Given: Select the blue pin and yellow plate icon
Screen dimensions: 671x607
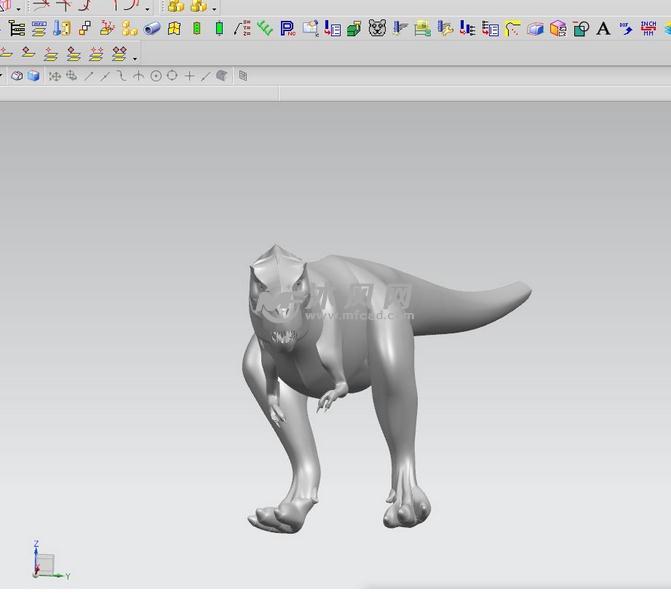Looking at the screenshot, I should [62, 29].
